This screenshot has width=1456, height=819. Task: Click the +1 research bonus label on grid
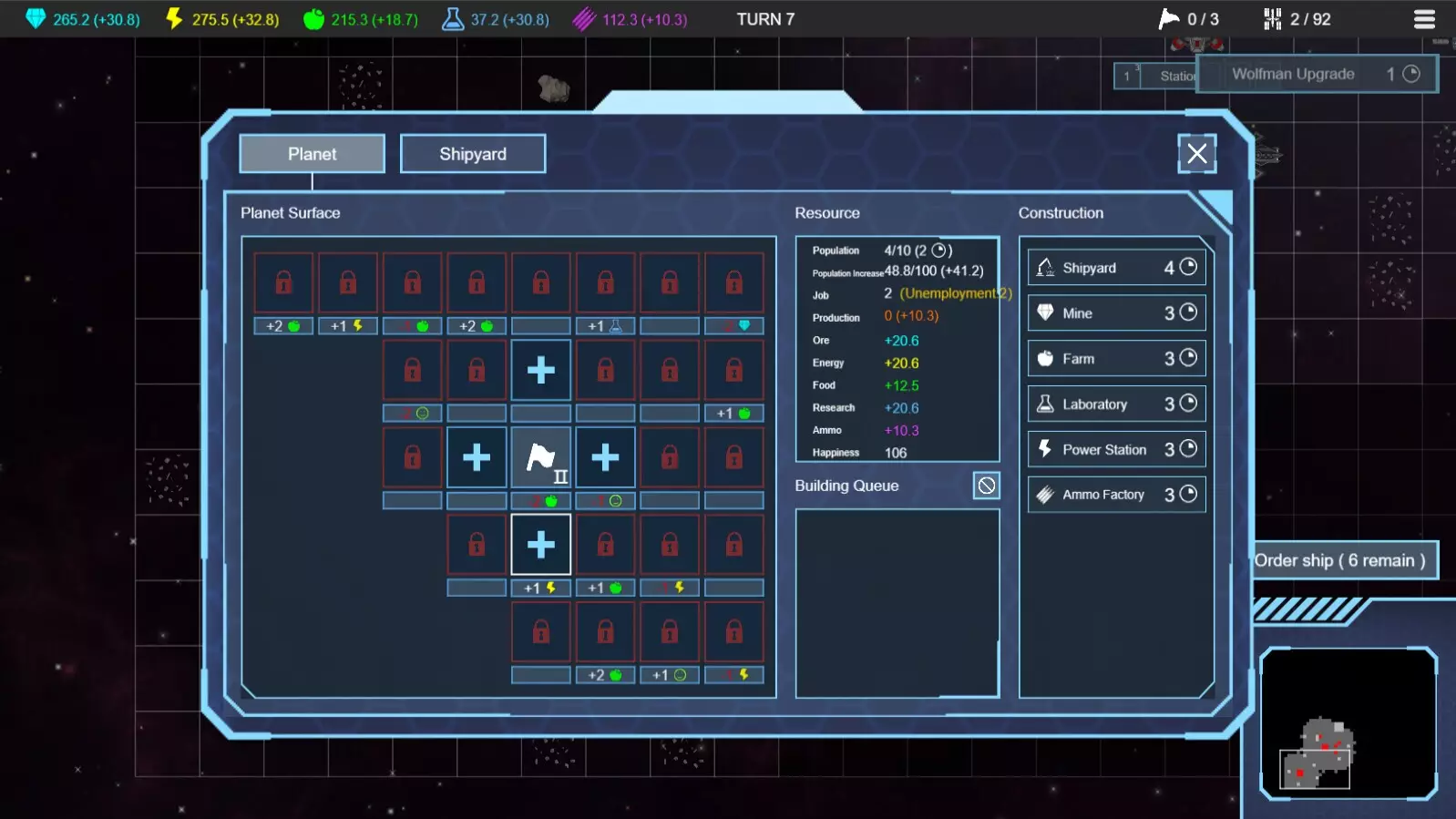click(605, 326)
